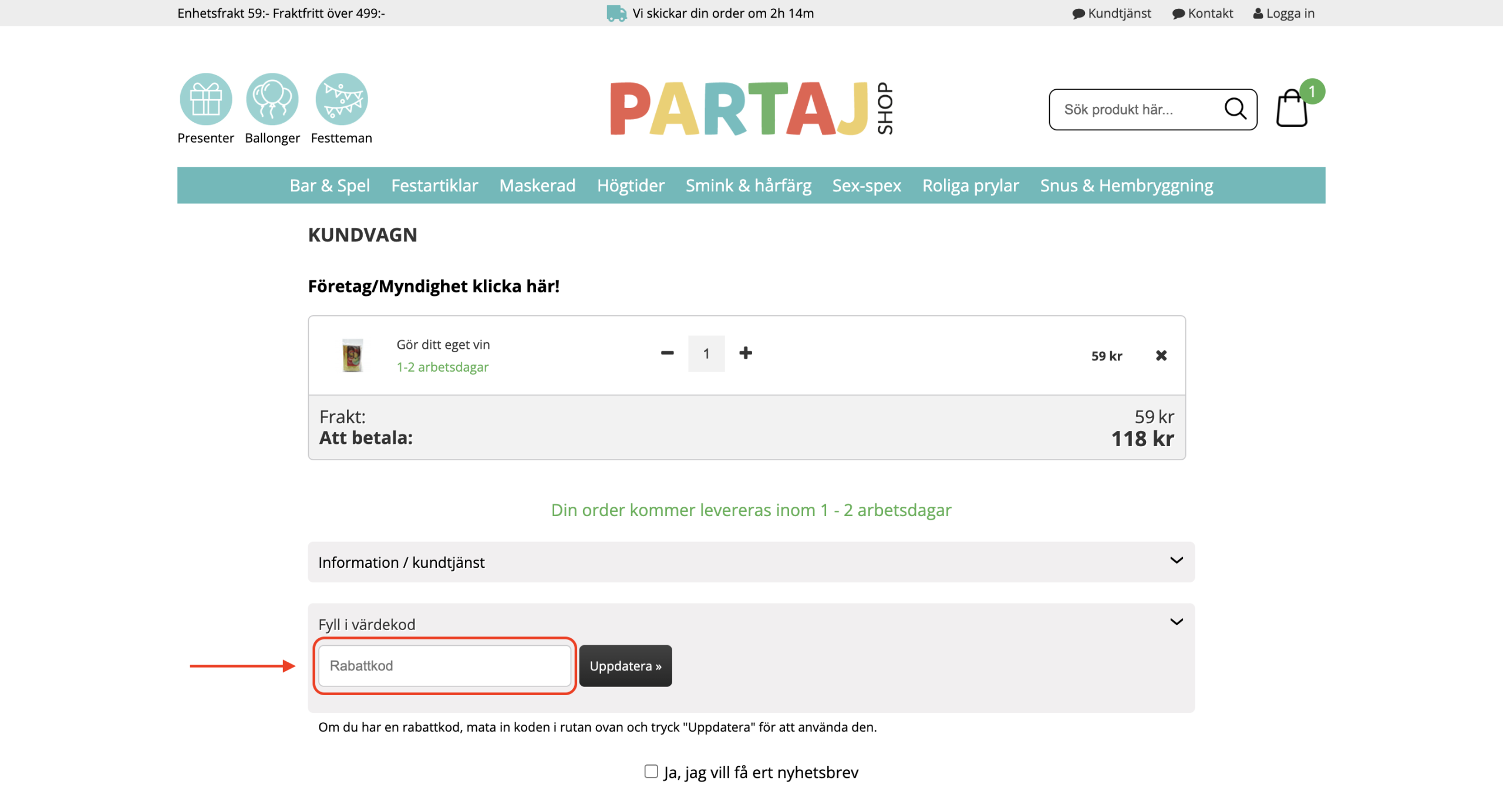1503x812 pixels.
Task: Open the Festteman bunting icon category
Action: pos(341,99)
